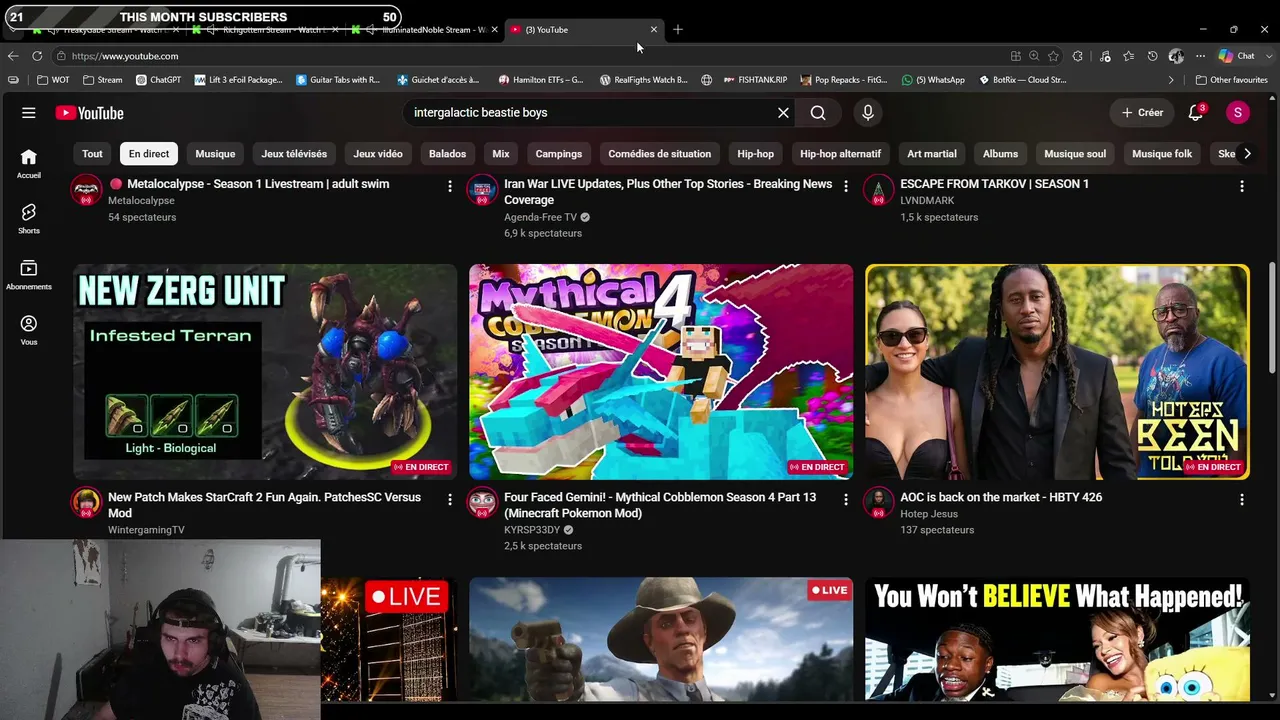
Task: Click the page vertical scrollbar
Action: click(1273, 320)
